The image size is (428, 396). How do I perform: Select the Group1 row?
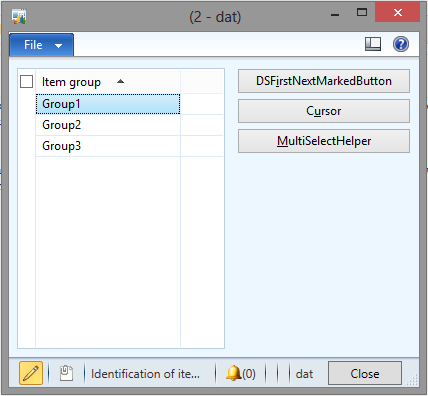[108, 104]
